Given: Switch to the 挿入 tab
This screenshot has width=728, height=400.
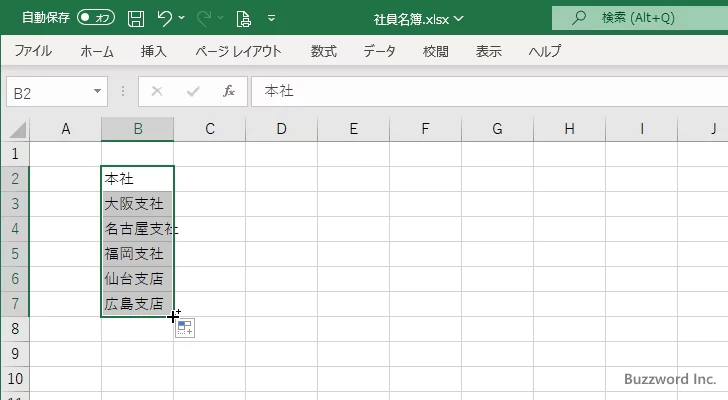Looking at the screenshot, I should [x=154, y=51].
